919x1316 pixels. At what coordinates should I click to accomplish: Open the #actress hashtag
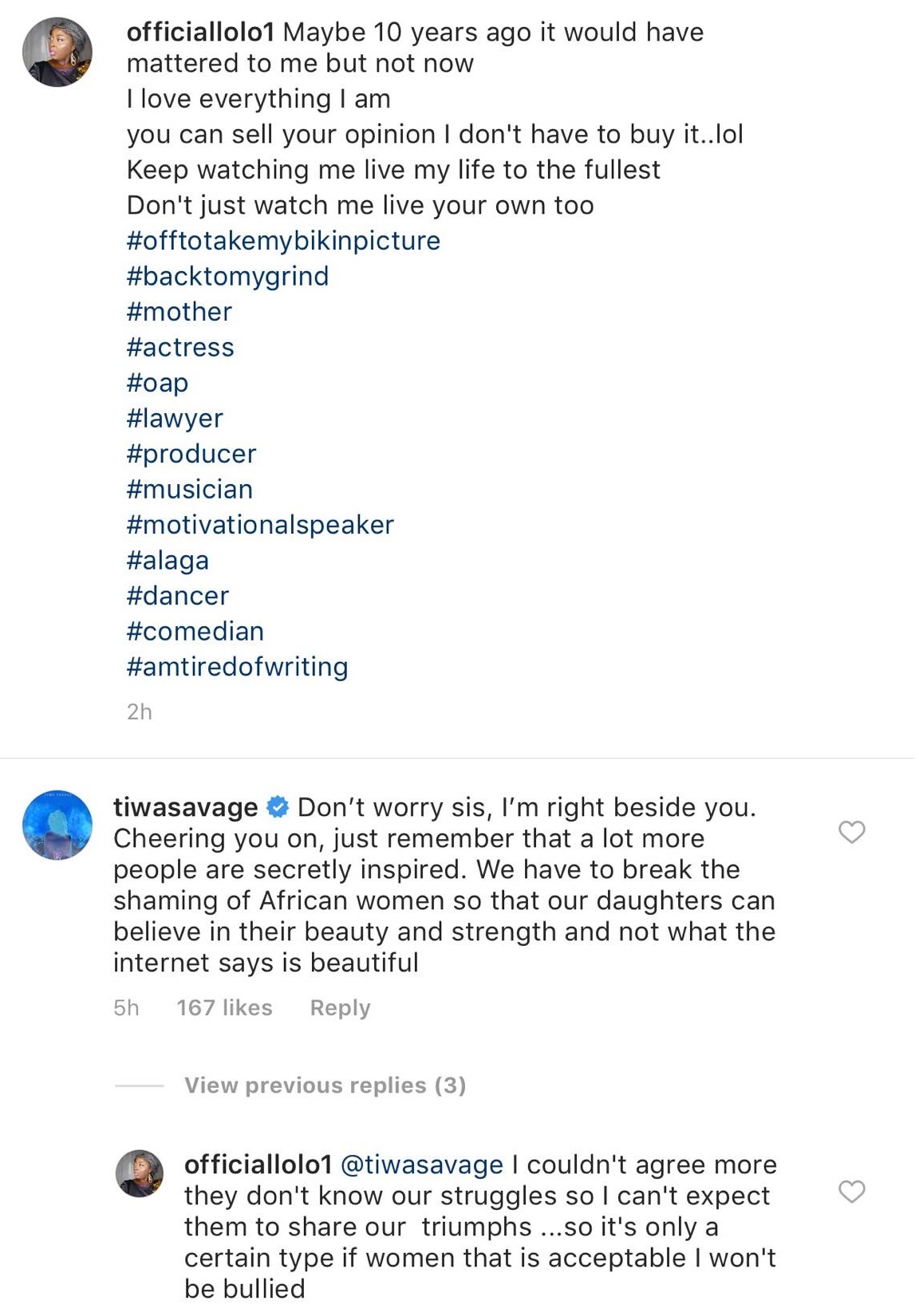180,347
